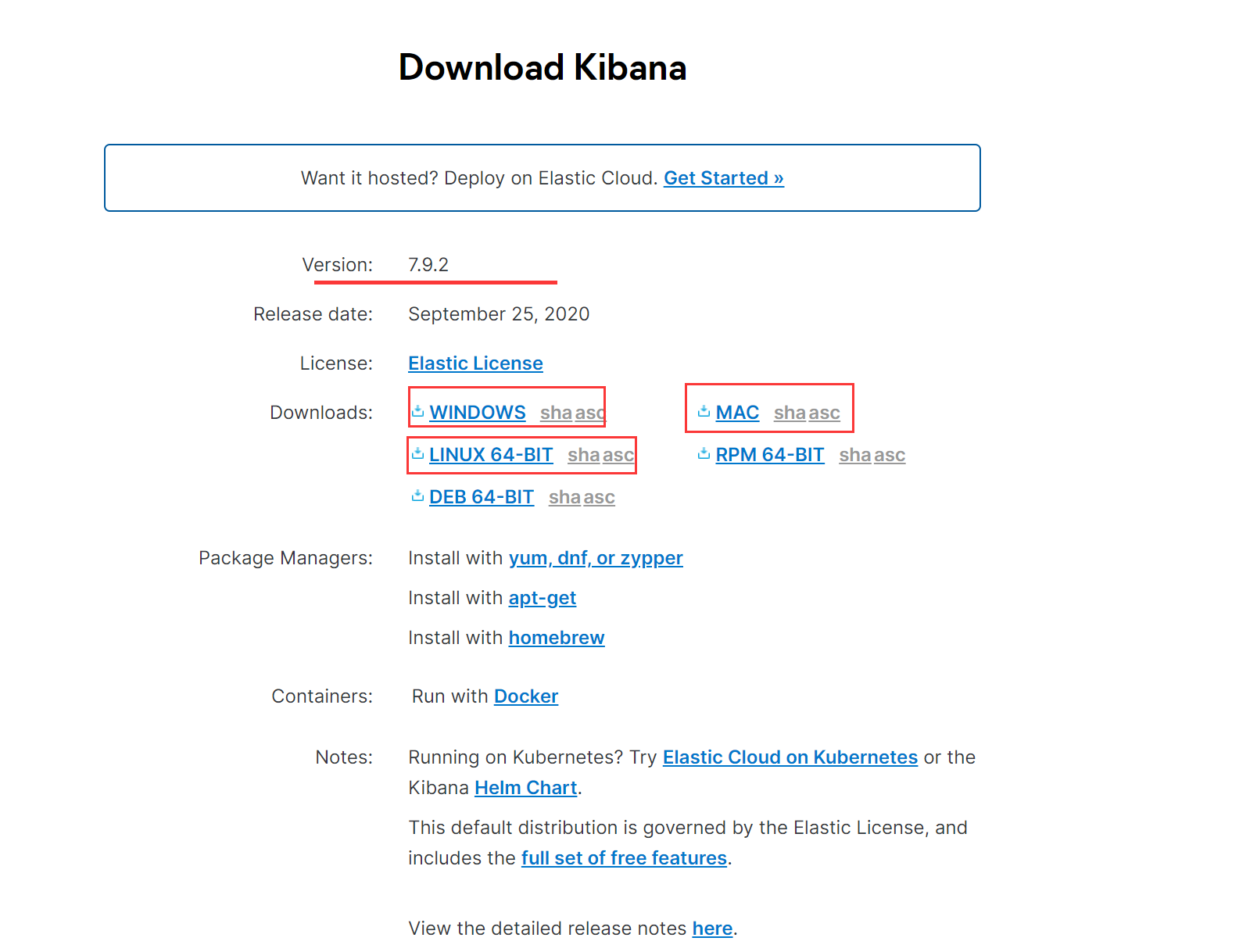This screenshot has height=952, width=1257.
Task: Open the Get Started link
Action: [x=724, y=178]
